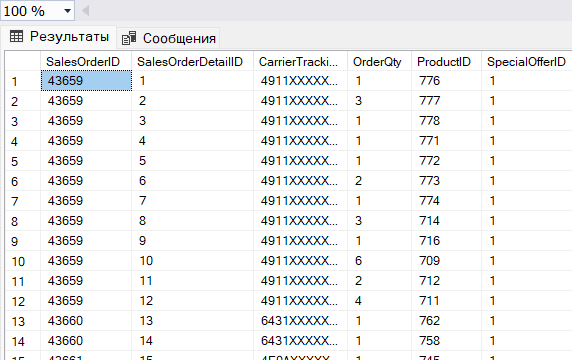Click SalesOrderID 43660 in row 14
Screen dimensions: 572x360
(86, 341)
